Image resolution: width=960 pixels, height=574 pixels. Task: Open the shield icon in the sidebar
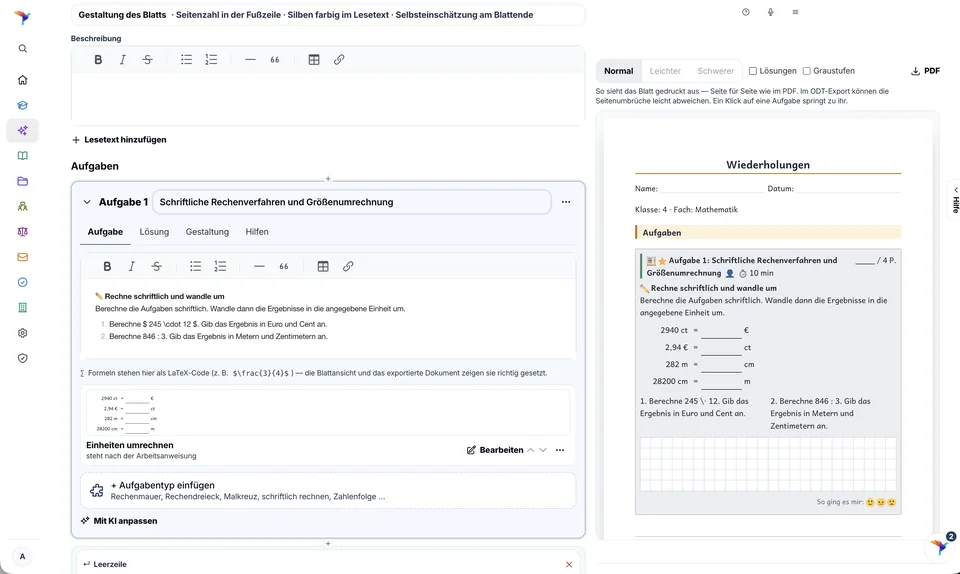(23, 359)
